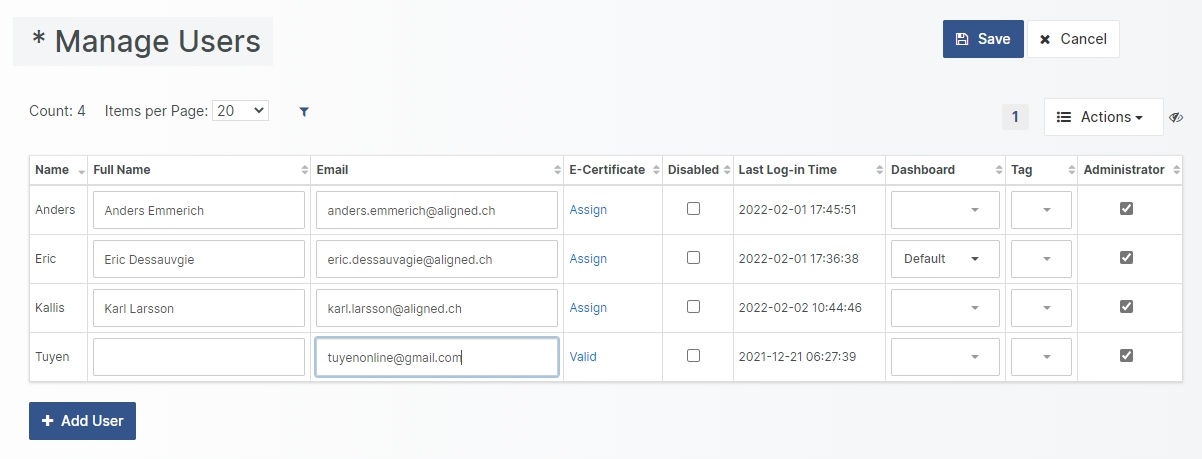Open the Items per Page dropdown
The image size is (1202, 459).
click(x=240, y=111)
